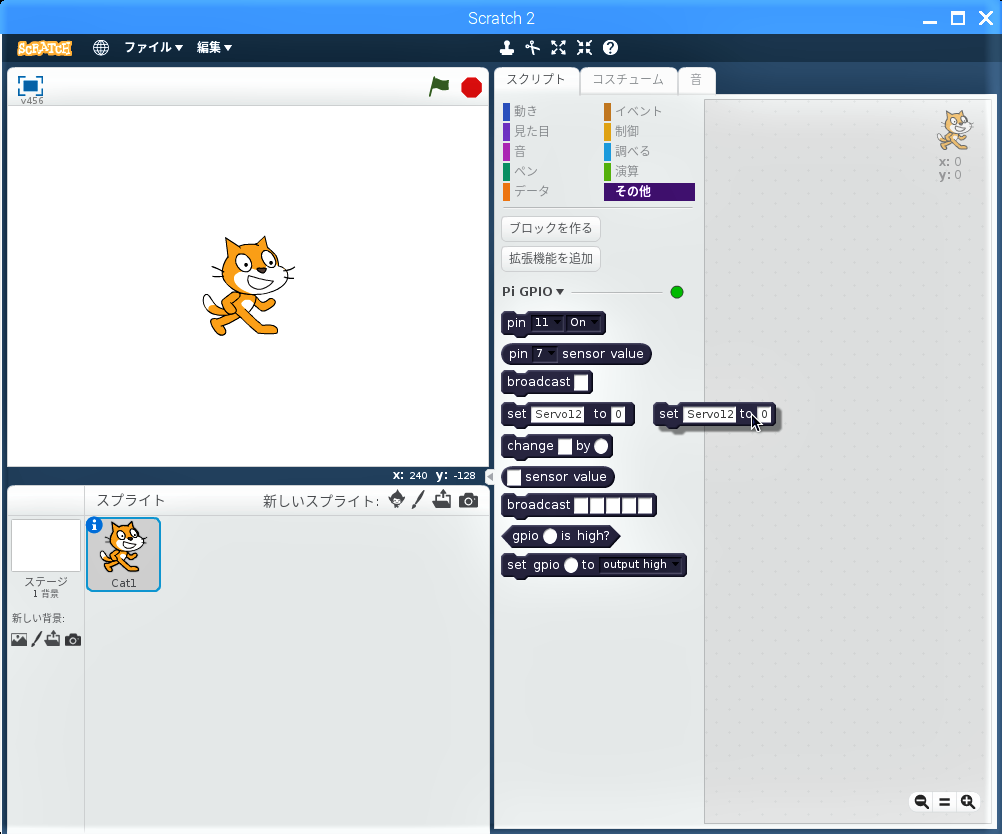Open the language globe menu

coord(100,48)
